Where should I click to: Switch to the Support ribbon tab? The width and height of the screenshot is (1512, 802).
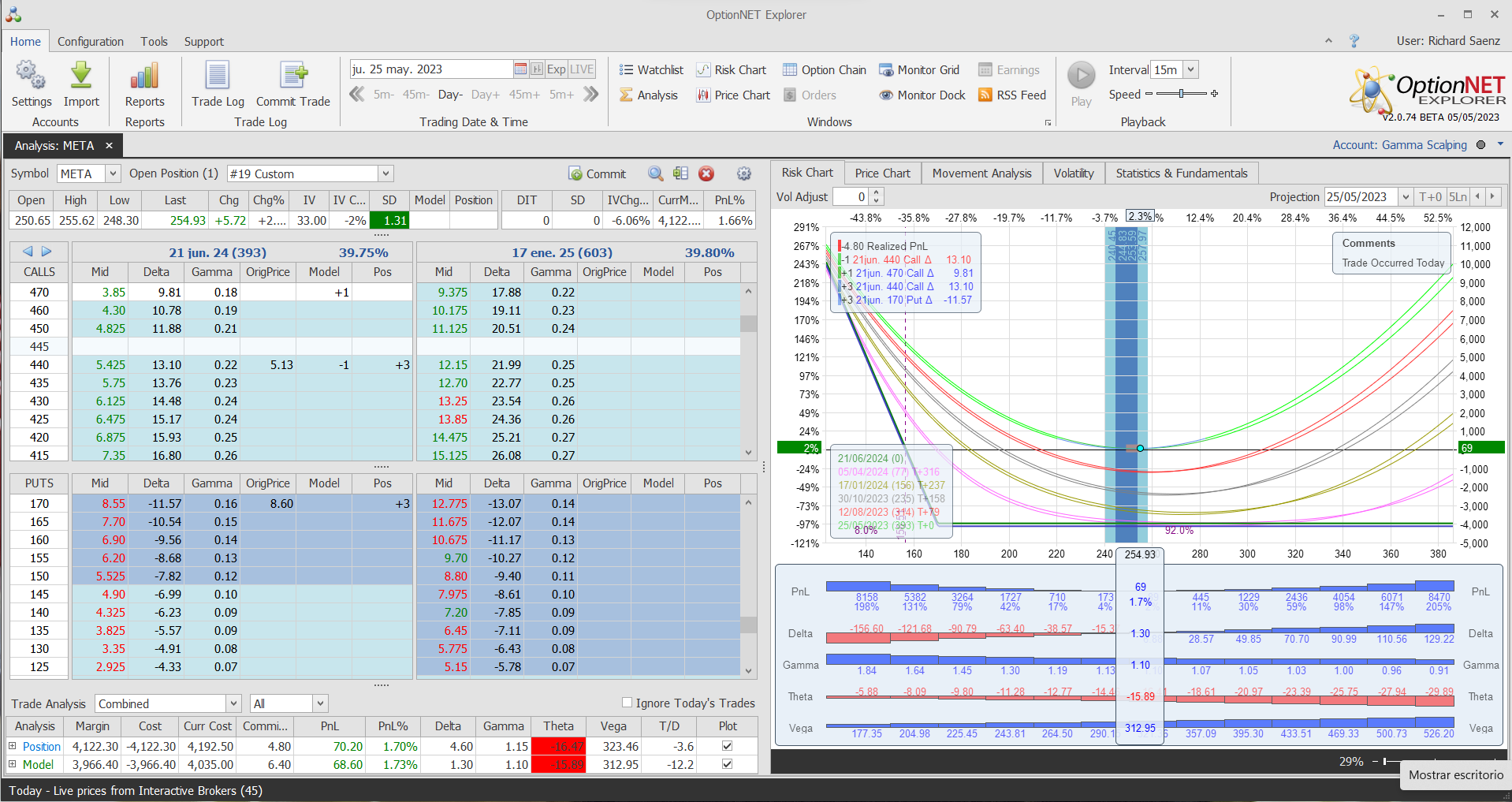(x=204, y=42)
